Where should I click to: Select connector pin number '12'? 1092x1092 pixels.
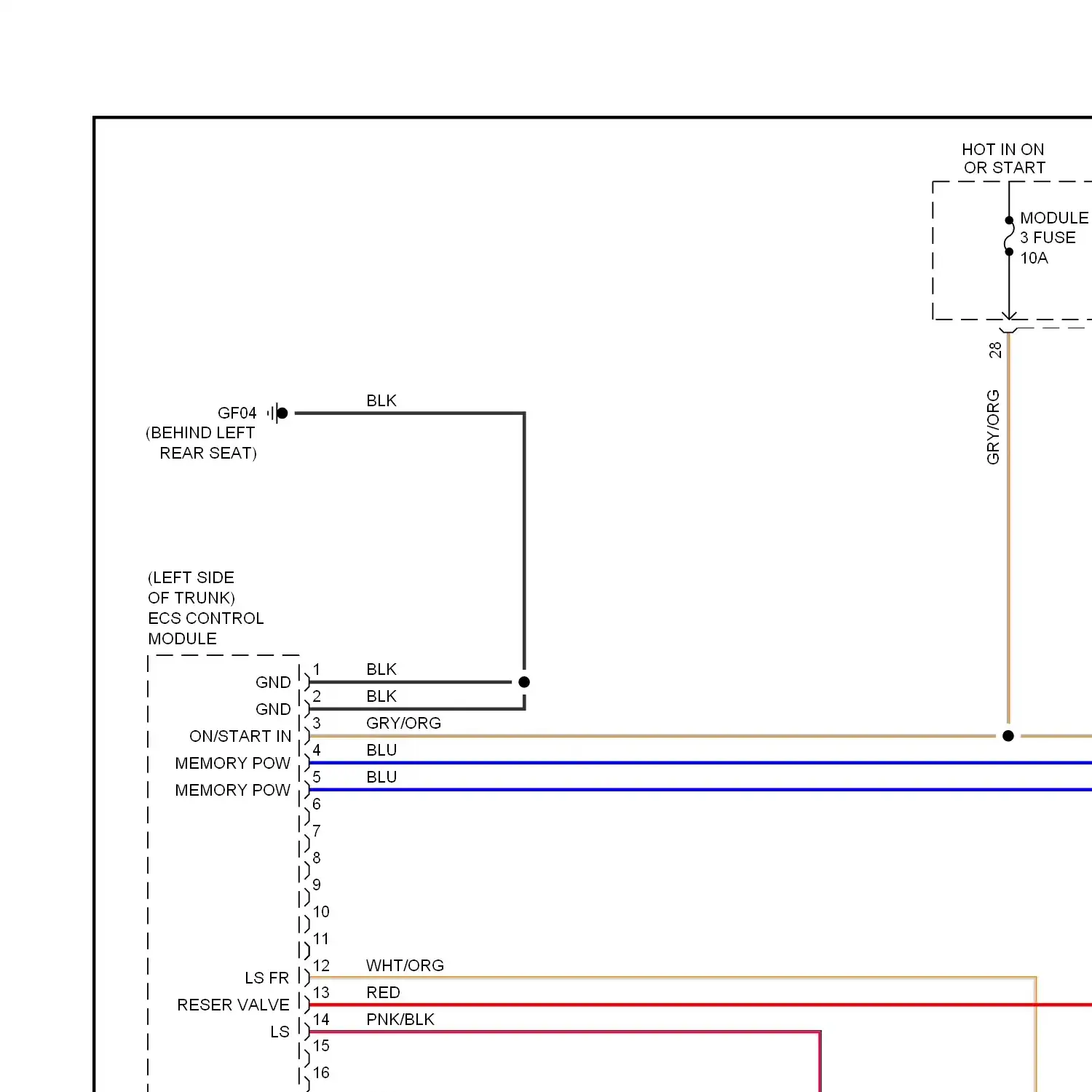[321, 965]
